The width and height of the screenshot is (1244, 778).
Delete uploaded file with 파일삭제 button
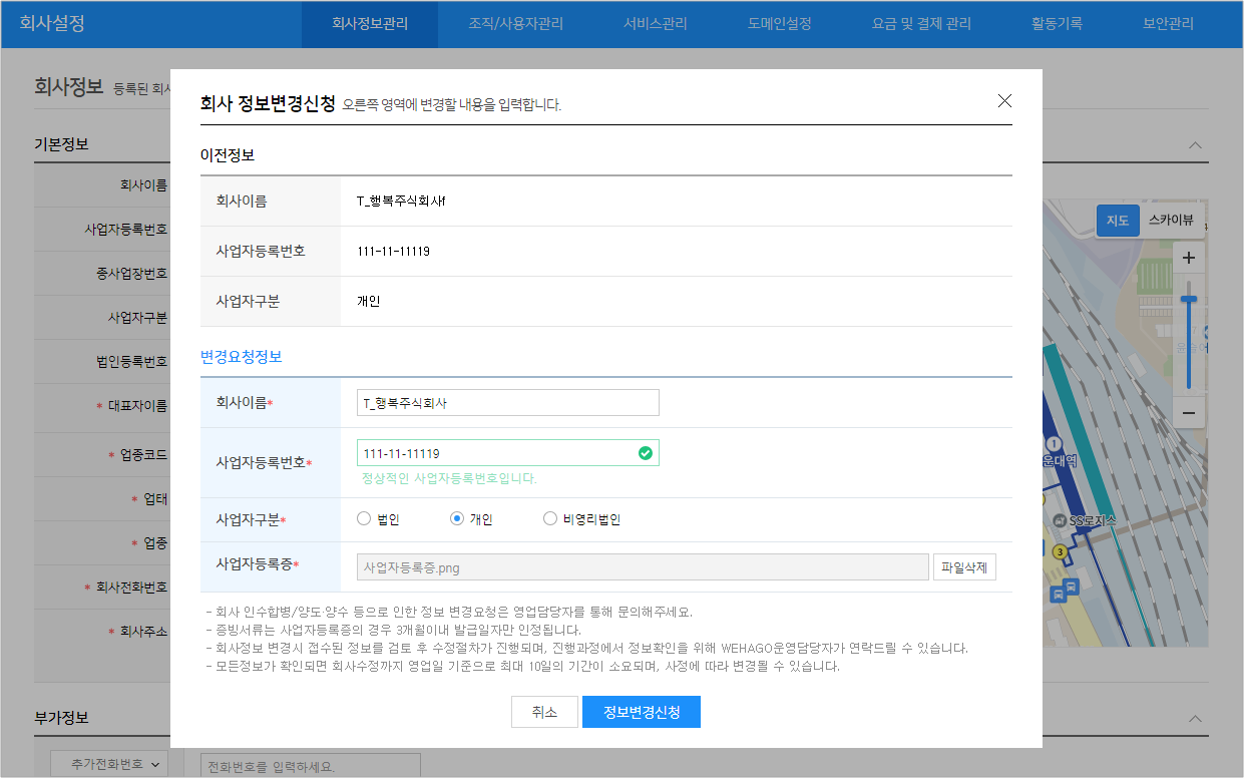[964, 567]
